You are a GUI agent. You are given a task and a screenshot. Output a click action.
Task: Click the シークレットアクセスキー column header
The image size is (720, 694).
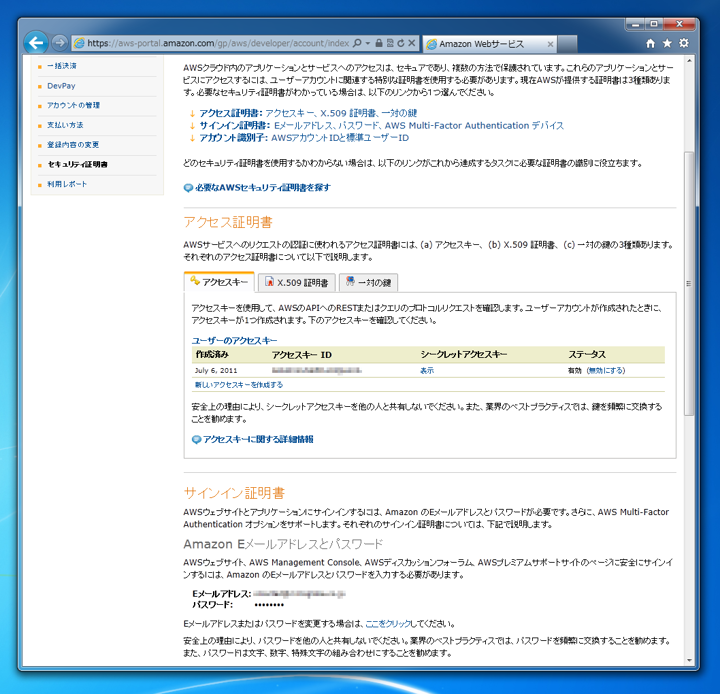[x=464, y=355]
